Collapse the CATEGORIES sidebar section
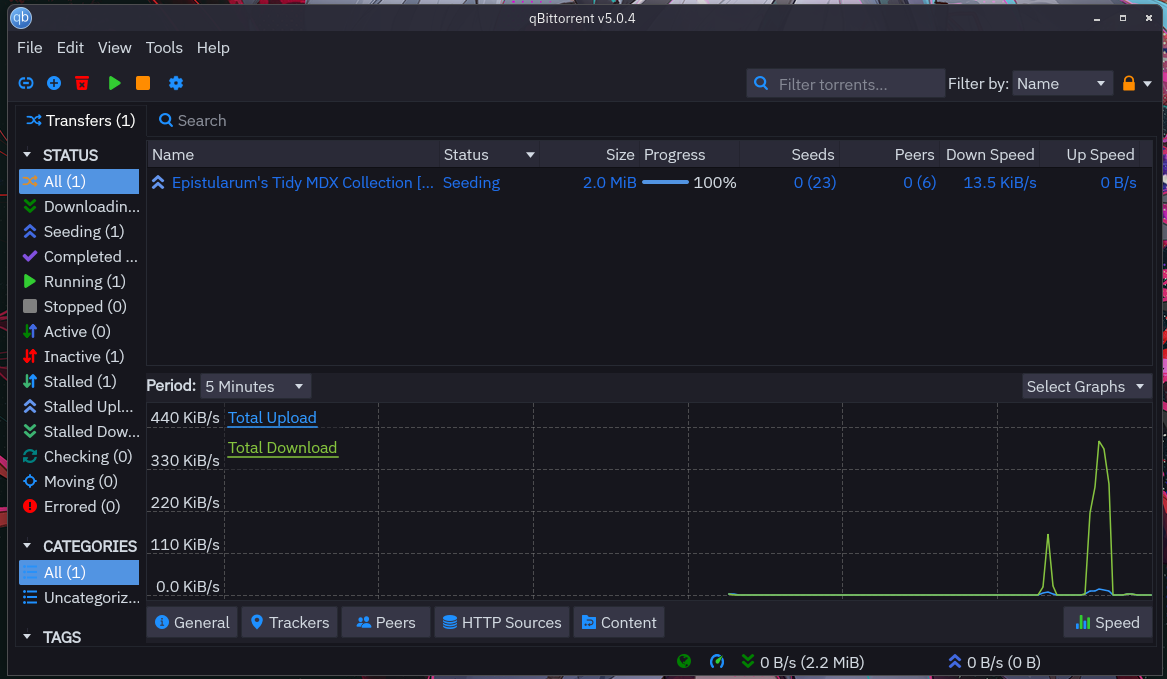The width and height of the screenshot is (1167, 679). click(x=28, y=546)
